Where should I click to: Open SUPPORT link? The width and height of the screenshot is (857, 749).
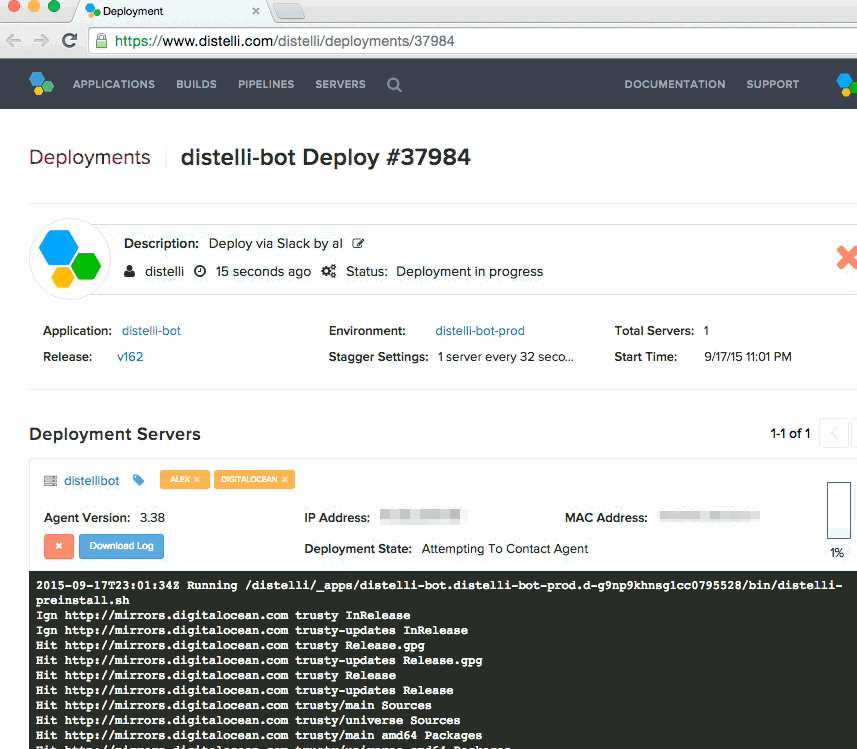773,84
